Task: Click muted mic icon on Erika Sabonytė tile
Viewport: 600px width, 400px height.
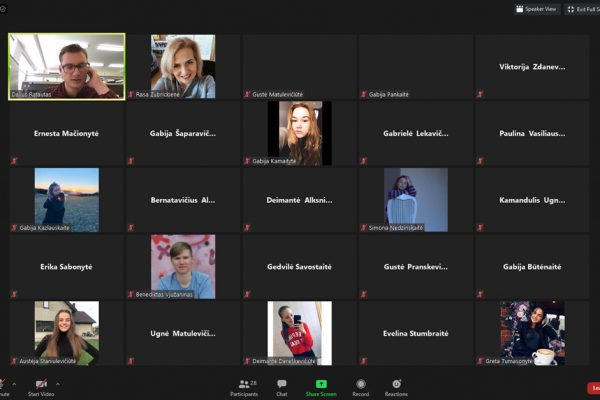Action: [14, 294]
